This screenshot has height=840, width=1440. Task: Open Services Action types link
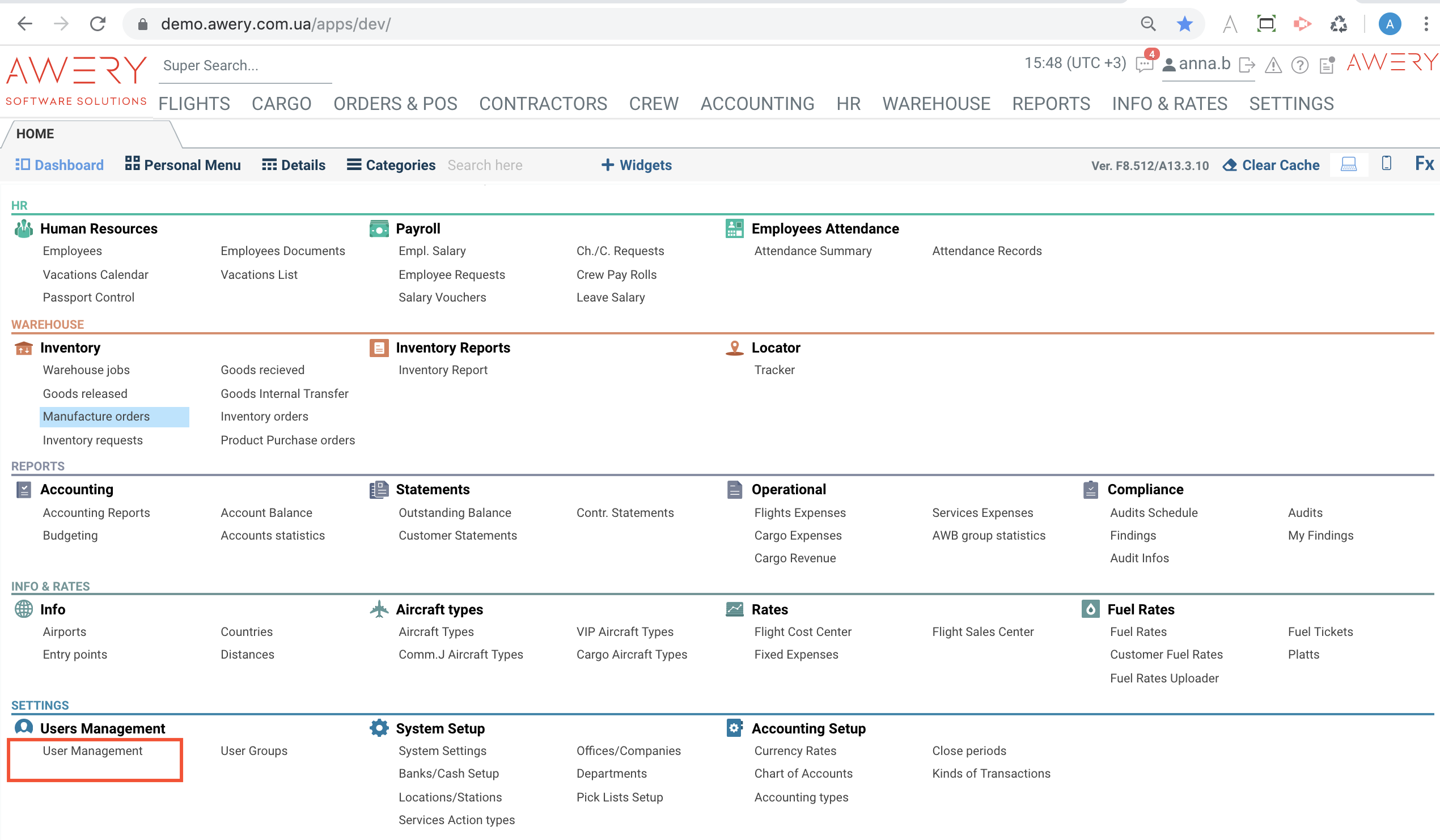tap(456, 820)
